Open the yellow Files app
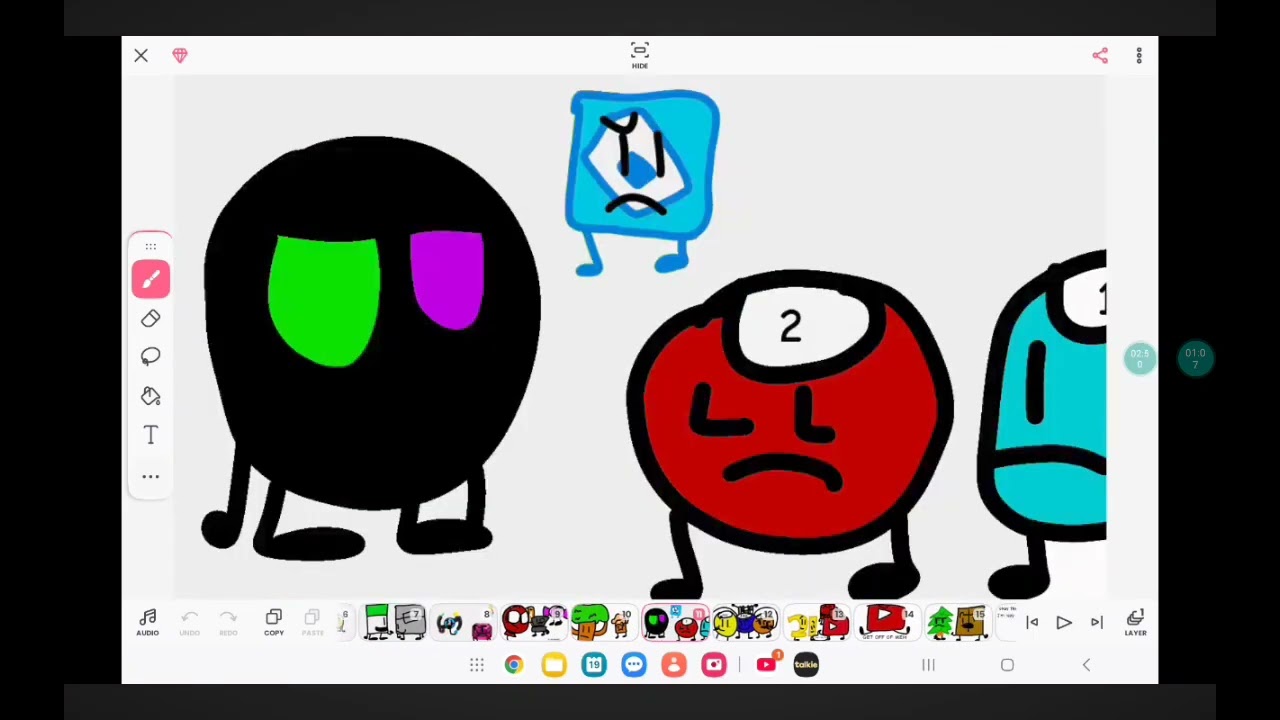Screen dimensions: 1280x720 click(x=553, y=665)
